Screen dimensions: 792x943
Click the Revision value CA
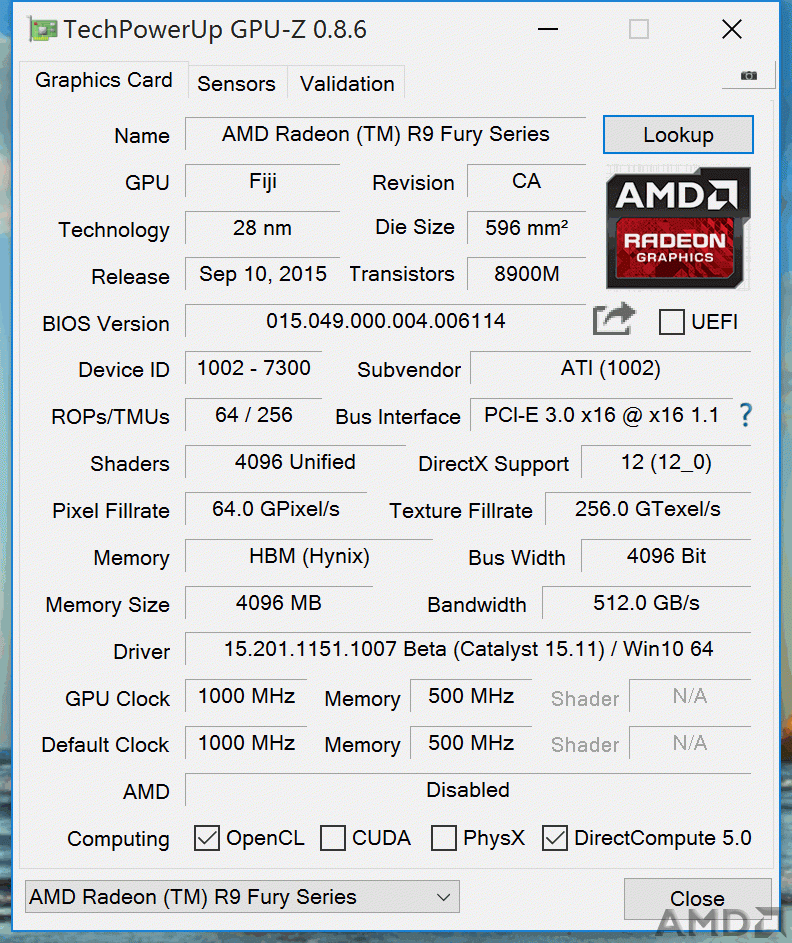click(x=526, y=181)
